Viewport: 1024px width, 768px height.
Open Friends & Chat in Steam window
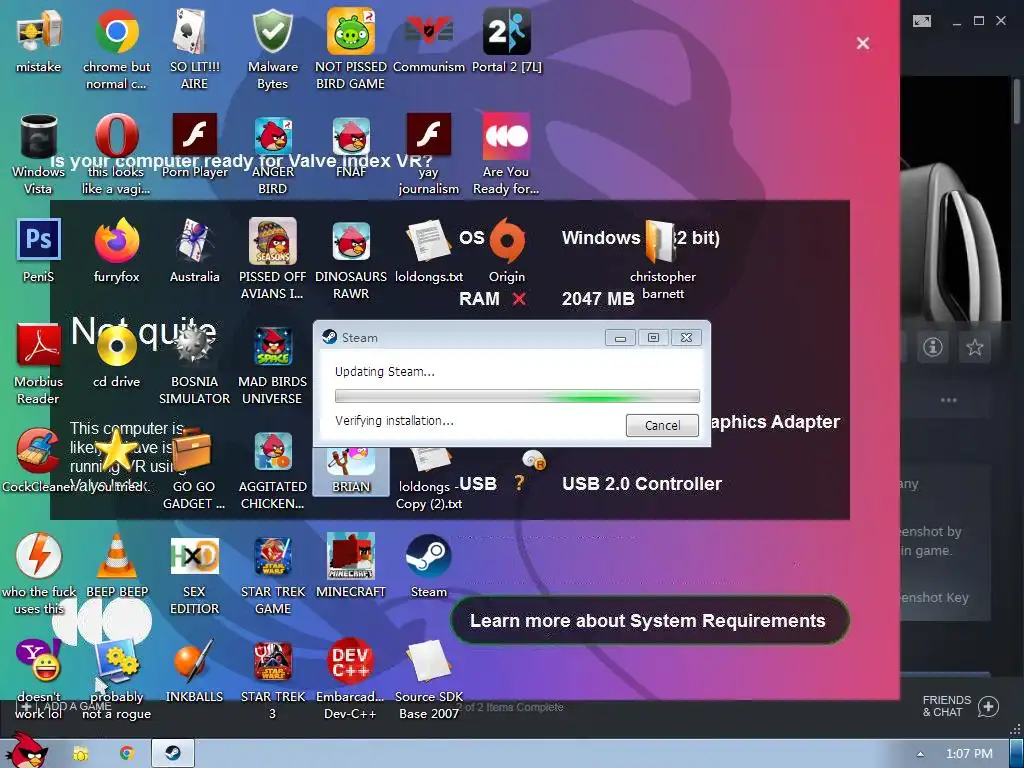[x=960, y=706]
